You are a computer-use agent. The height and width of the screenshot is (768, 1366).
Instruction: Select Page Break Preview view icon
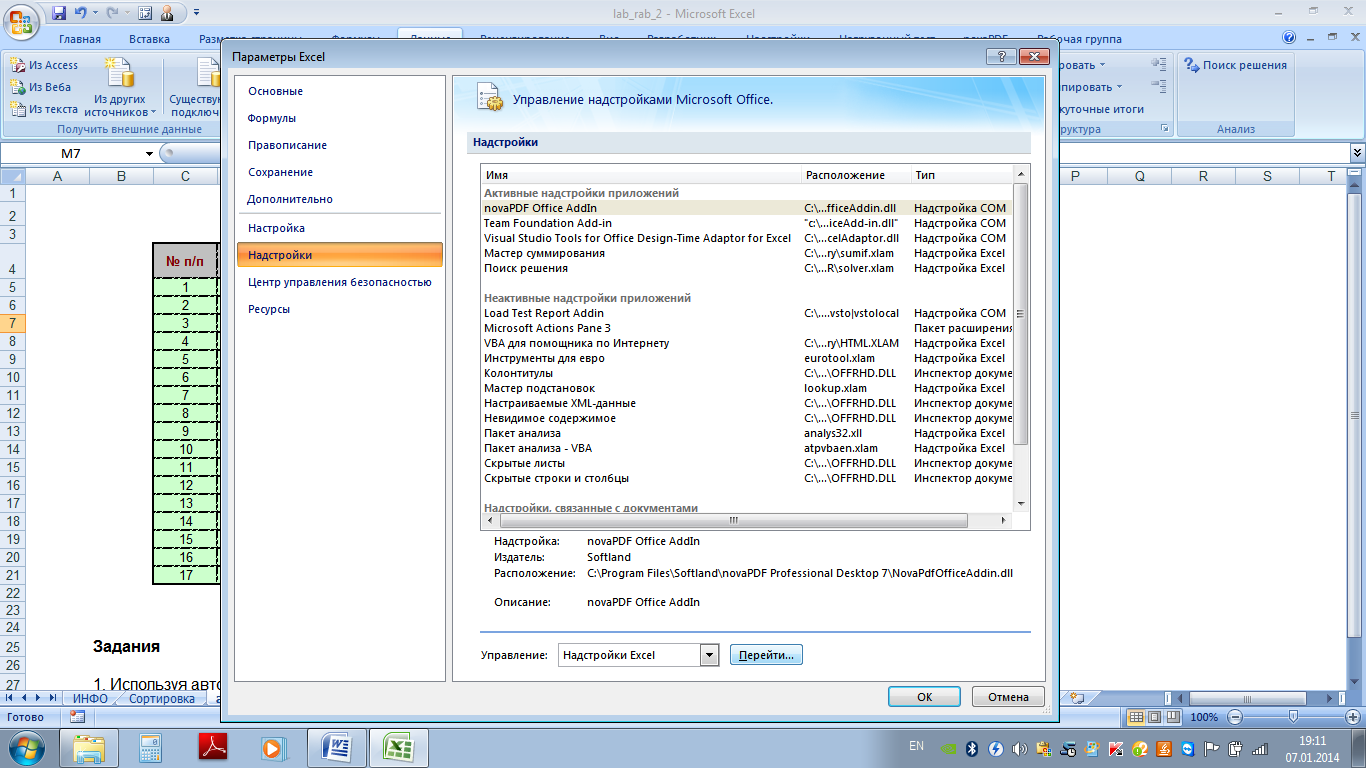pyautogui.click(x=1172, y=717)
